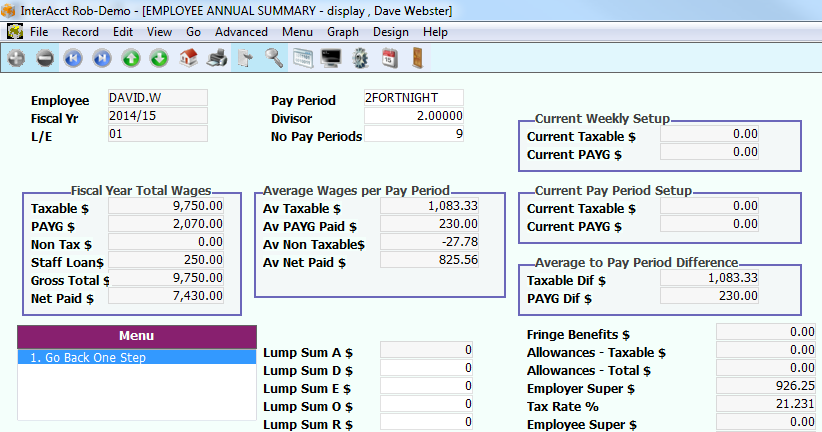Screen dimensions: 822x432
Task: Click the Lump Sum R $ field
Action: (426, 422)
